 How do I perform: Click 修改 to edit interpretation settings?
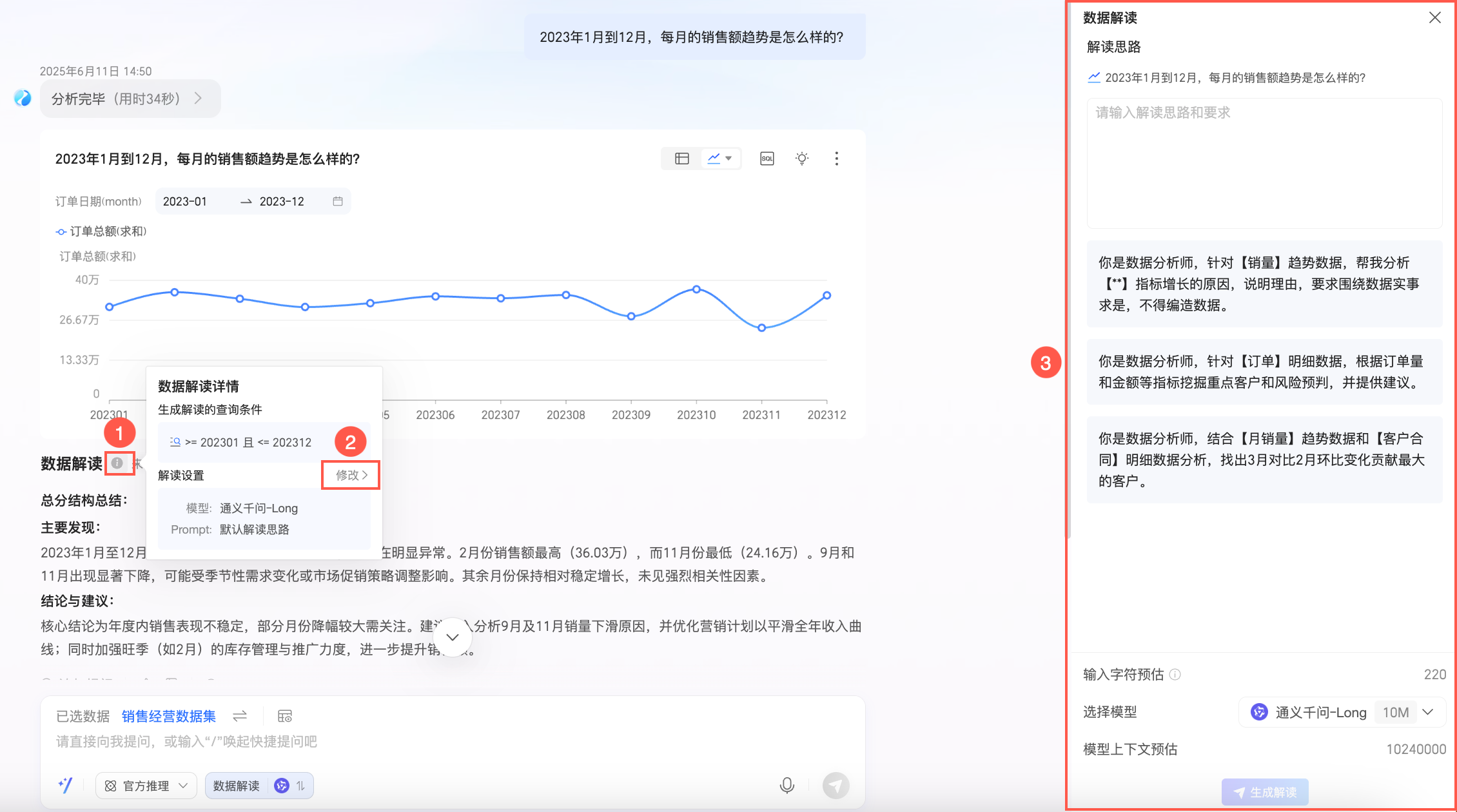coord(351,475)
